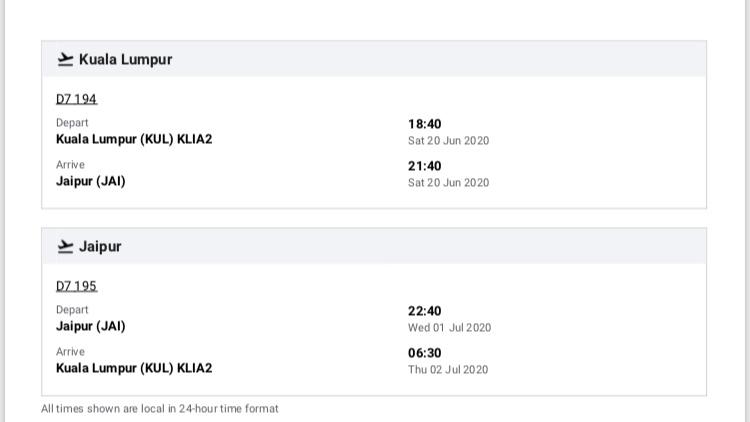Click the Arrive label under D7 195
The width and height of the screenshot is (750, 422).
tap(70, 352)
